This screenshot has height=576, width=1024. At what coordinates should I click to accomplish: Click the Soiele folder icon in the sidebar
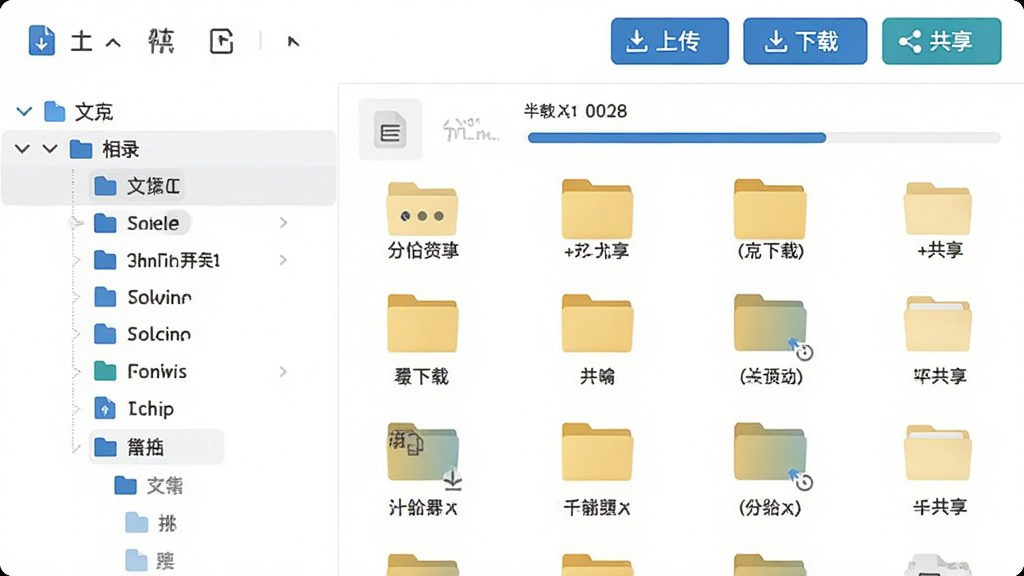(105, 223)
